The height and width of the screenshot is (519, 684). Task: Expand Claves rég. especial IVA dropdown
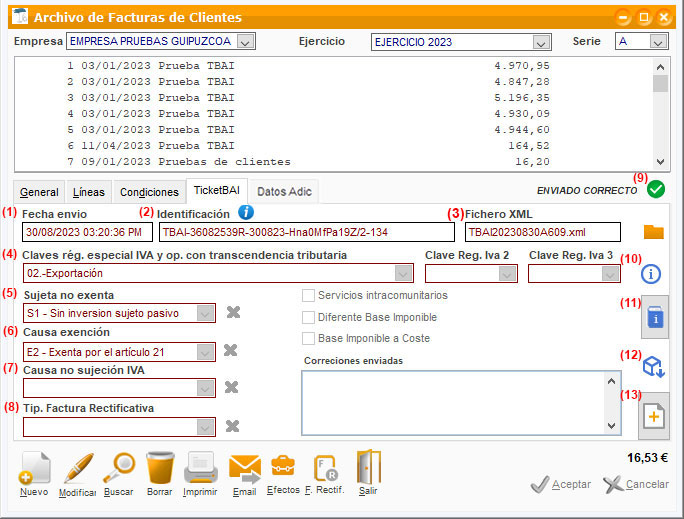[403, 273]
